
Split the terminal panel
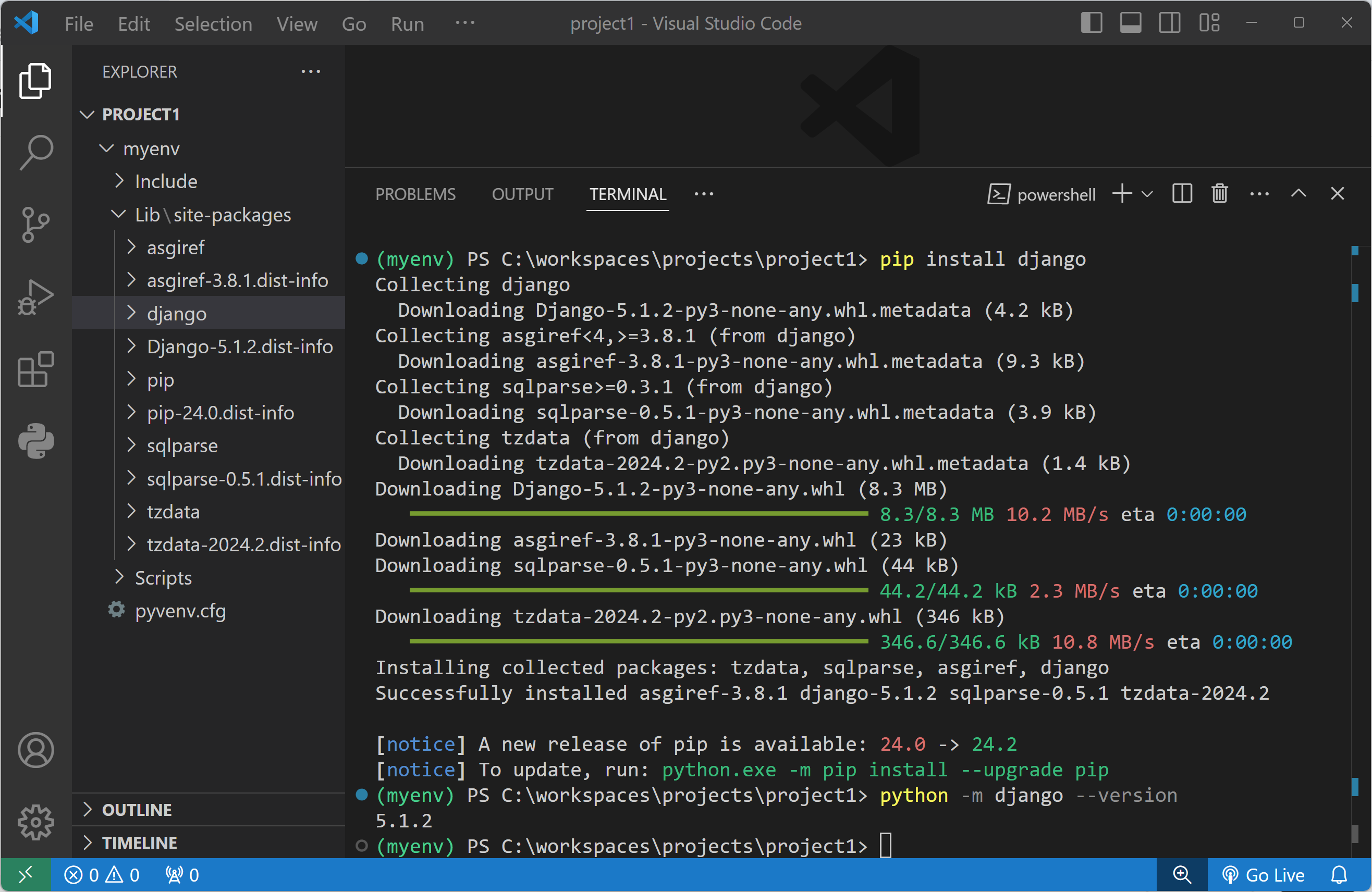1182,194
